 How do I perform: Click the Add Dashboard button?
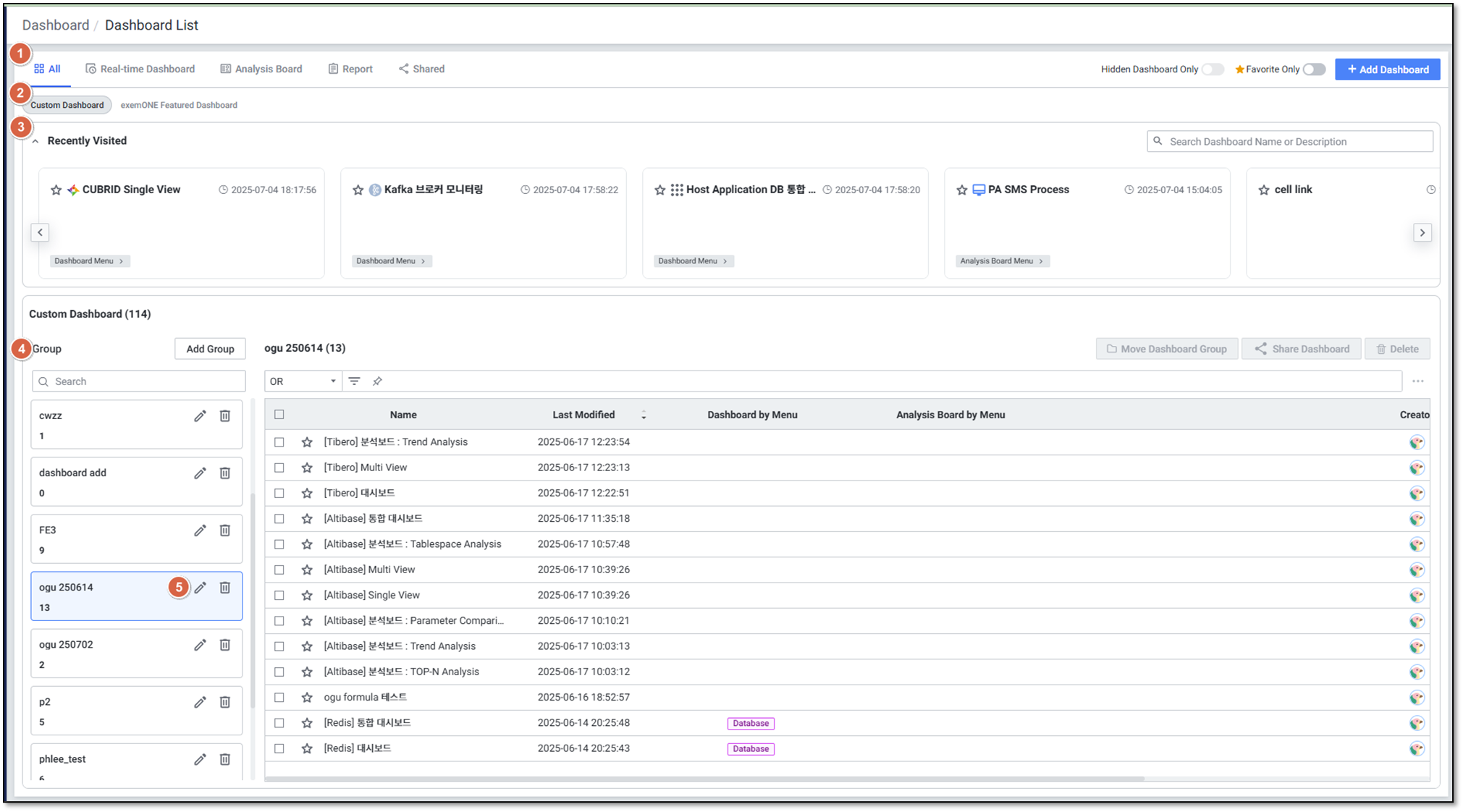(x=1387, y=69)
